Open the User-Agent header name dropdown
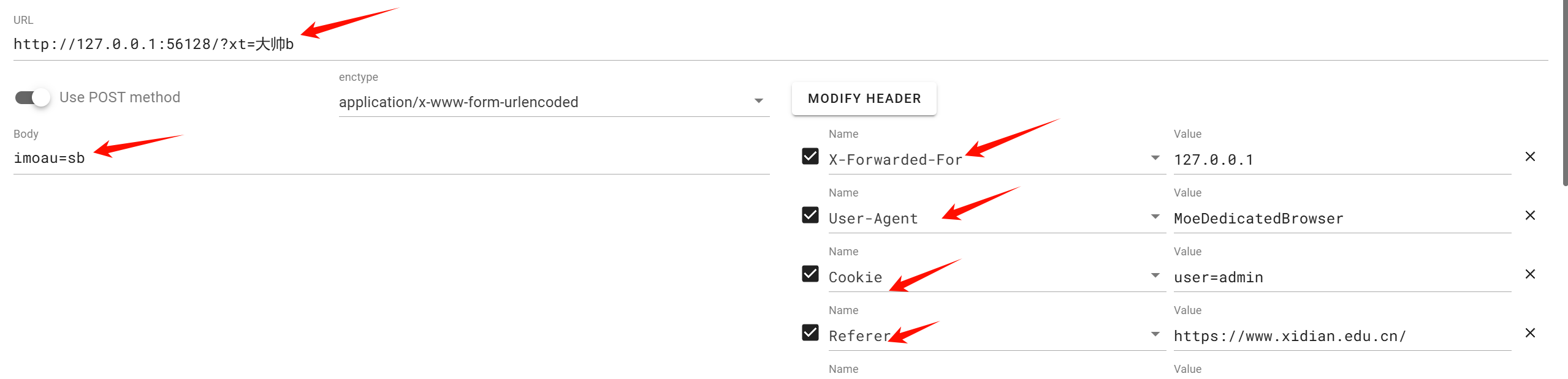1568x379 pixels. click(1154, 217)
